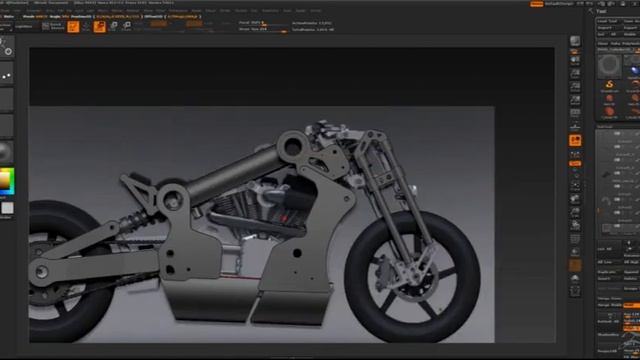Select right shelf Move view icon
The width and height of the screenshot is (640, 360).
tap(575, 199)
